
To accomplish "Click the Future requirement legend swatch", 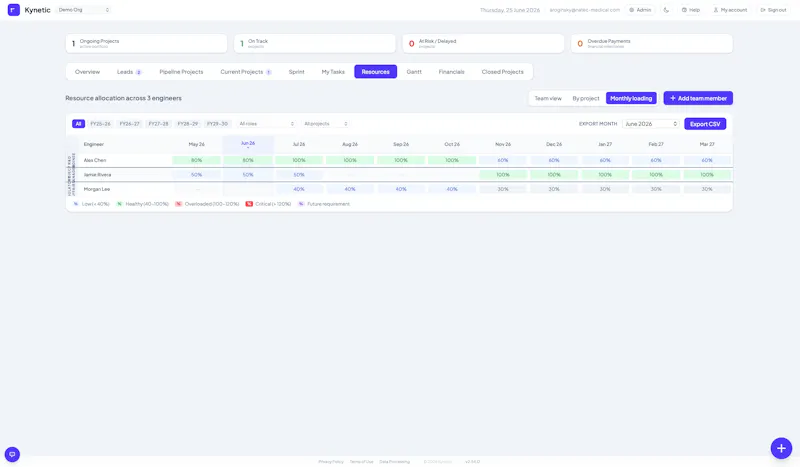I will point(301,204).
